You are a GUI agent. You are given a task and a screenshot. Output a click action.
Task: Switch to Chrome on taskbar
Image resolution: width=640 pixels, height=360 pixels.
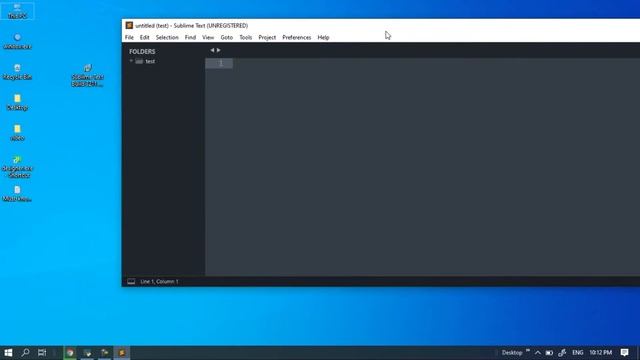[x=70, y=353]
